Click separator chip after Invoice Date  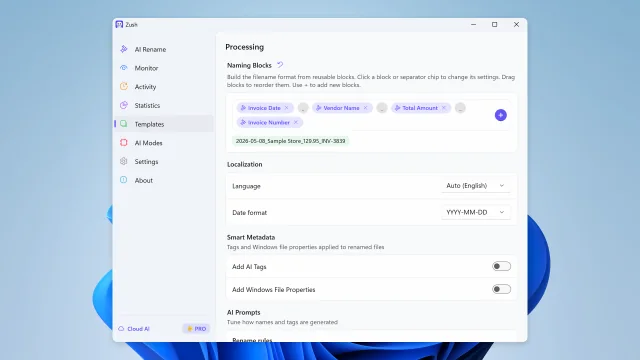[303, 108]
